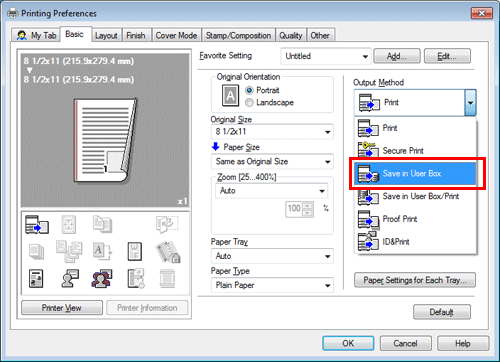This screenshot has width=500, height=362.
Task: Click the OK button
Action: point(348,343)
